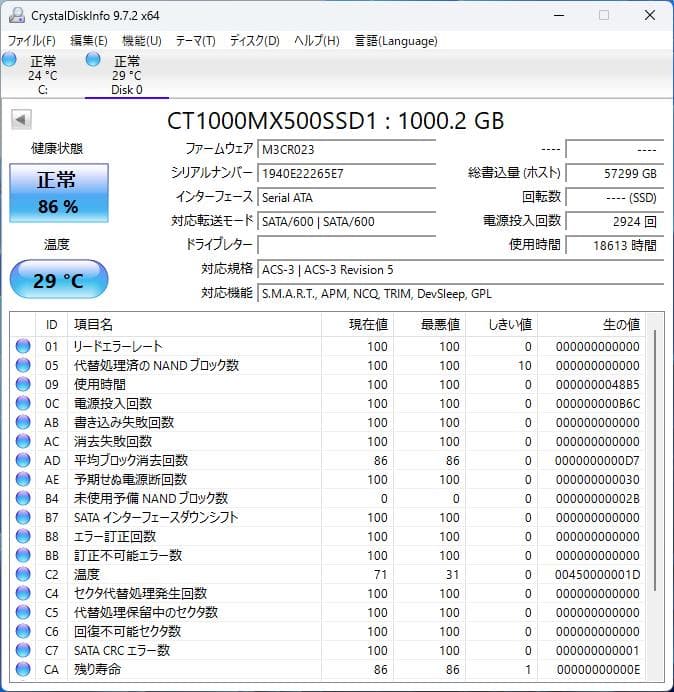Click the 生の値 column header
This screenshot has width=674, height=692.
[x=591, y=324]
